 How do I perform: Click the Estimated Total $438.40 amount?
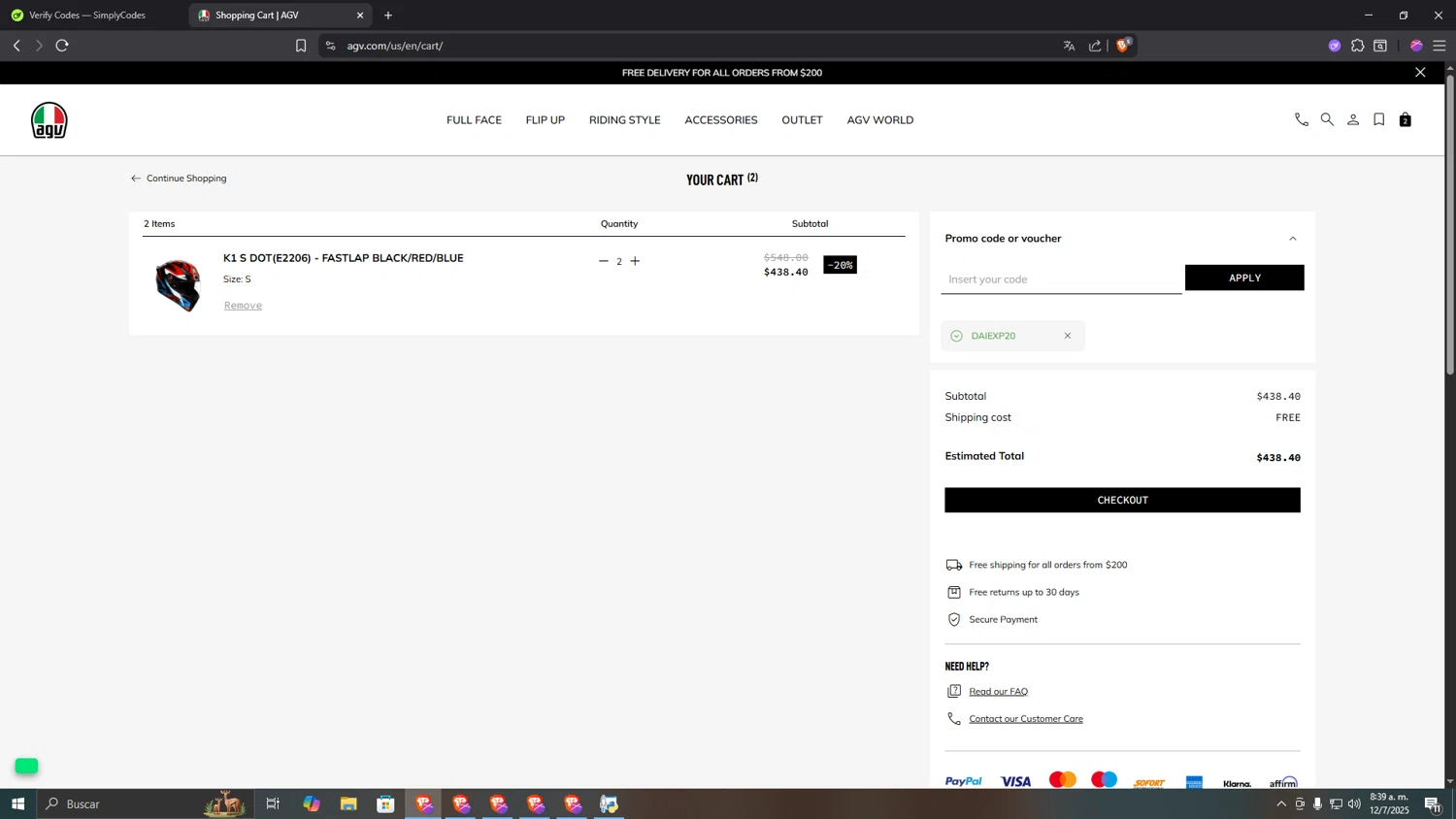[x=1278, y=458]
